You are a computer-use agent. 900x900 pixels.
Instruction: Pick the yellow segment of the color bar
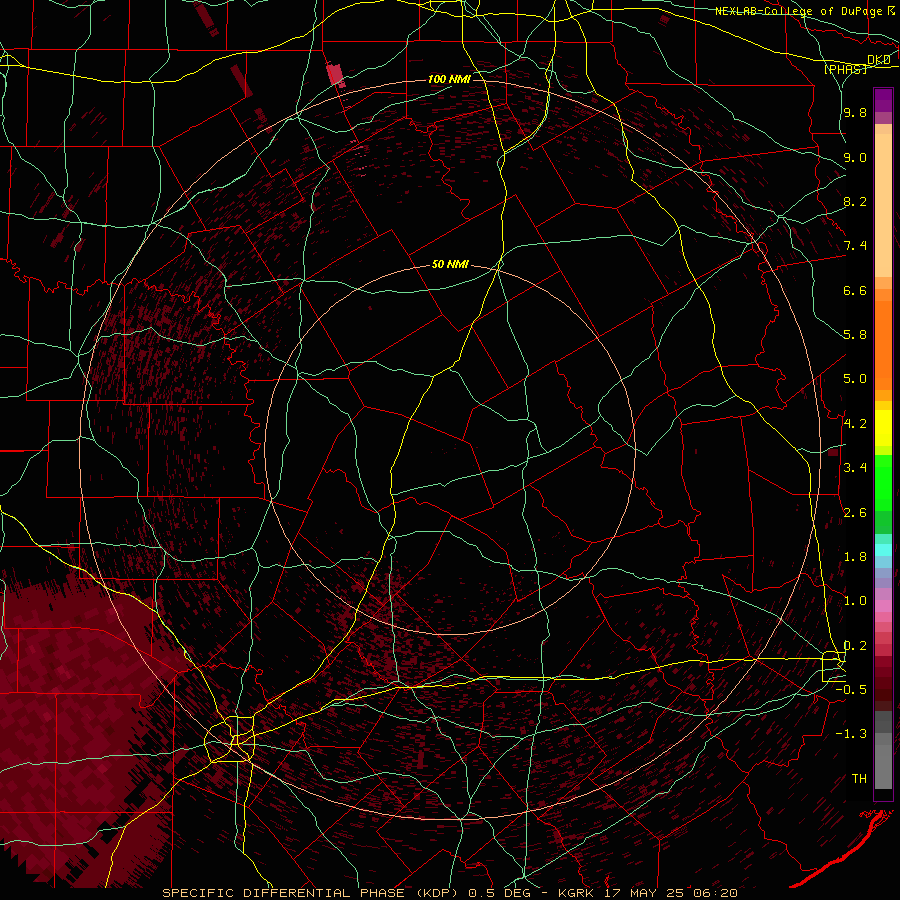click(883, 428)
